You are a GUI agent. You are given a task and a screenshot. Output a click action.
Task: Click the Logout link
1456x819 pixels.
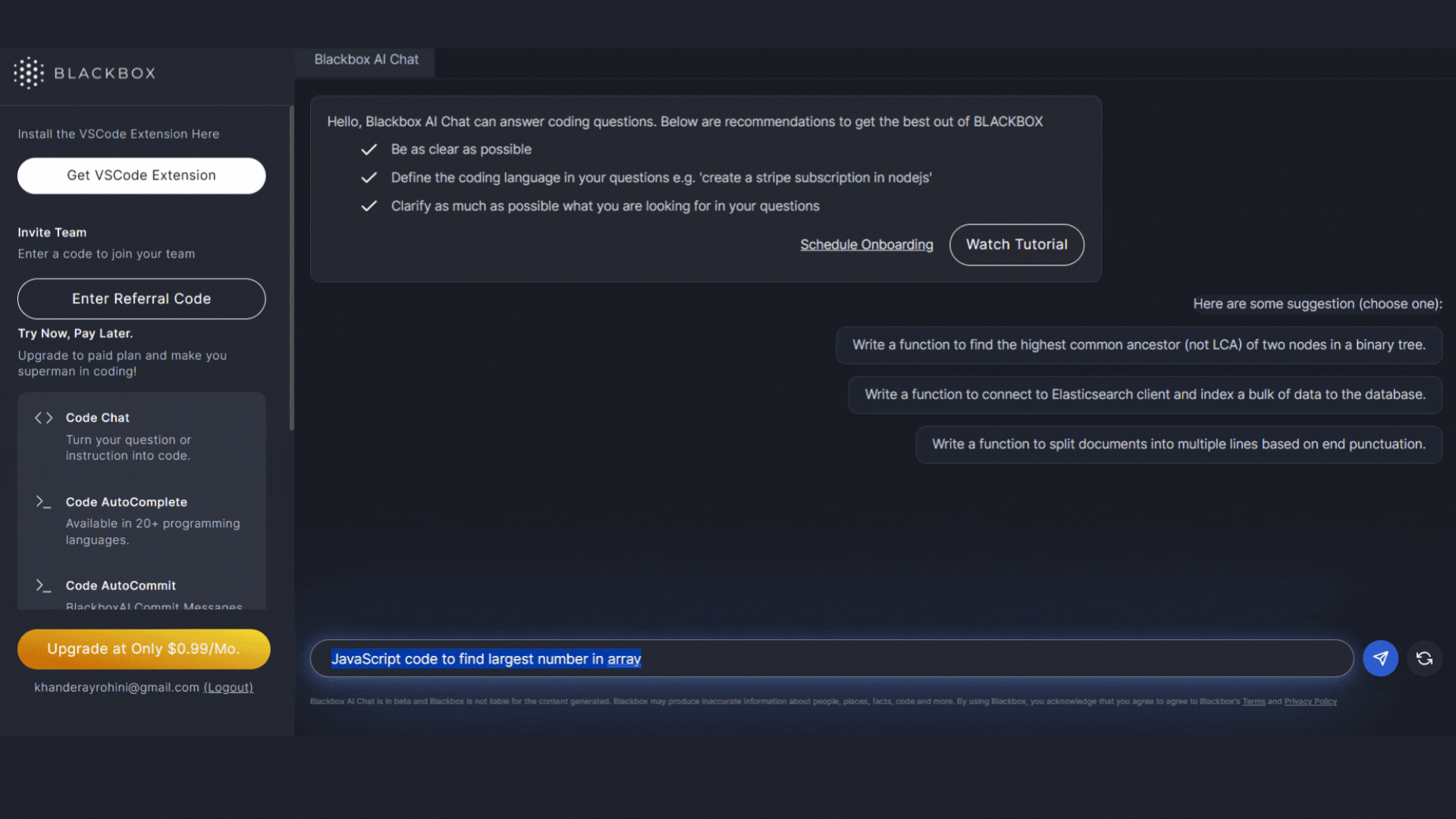tap(228, 688)
